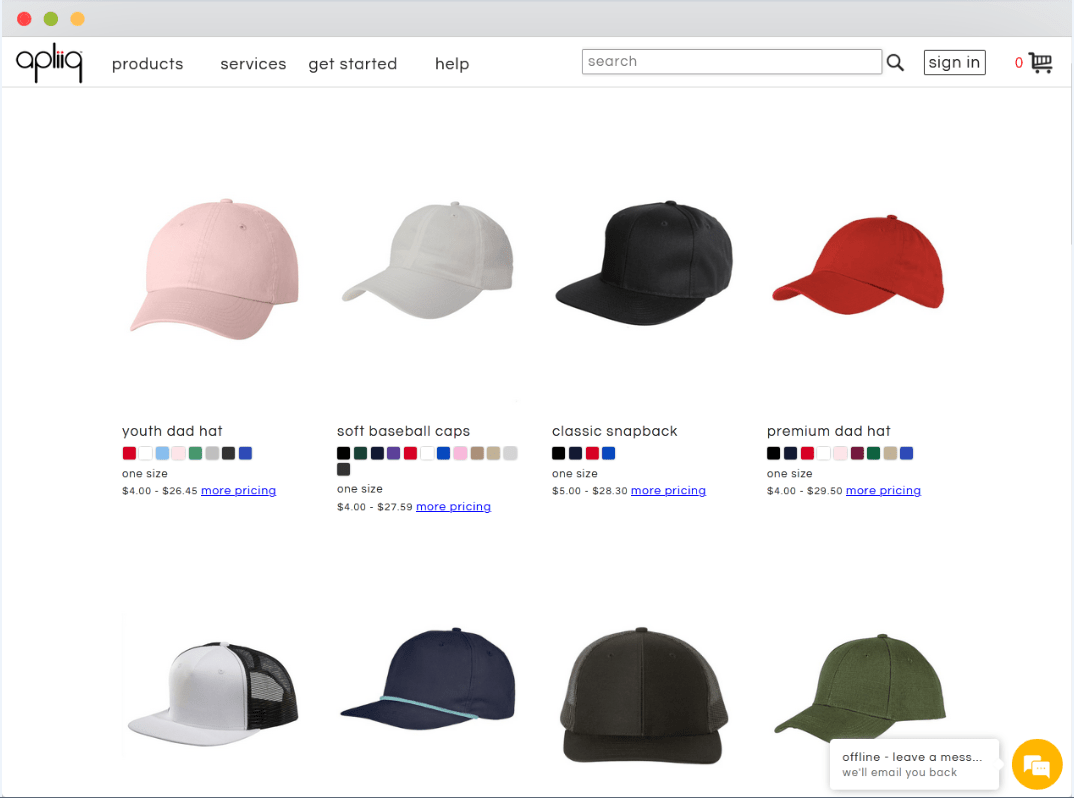
Task: Select purple swatch for soft baseball caps
Action: (x=393, y=453)
